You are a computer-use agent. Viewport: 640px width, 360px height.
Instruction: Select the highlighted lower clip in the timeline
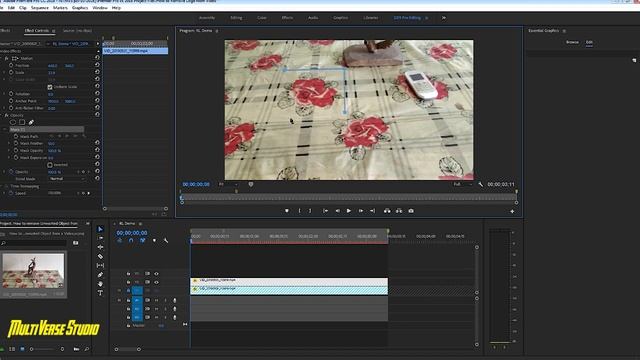point(289,290)
